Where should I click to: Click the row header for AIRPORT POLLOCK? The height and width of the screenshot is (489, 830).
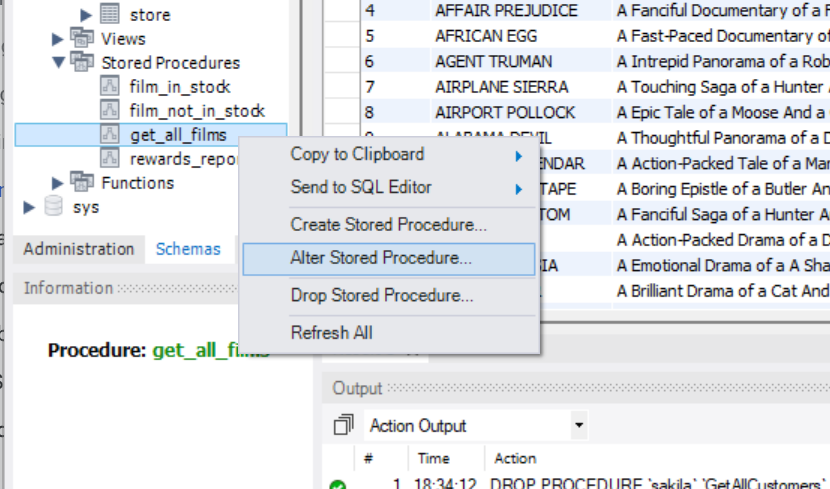click(x=341, y=112)
